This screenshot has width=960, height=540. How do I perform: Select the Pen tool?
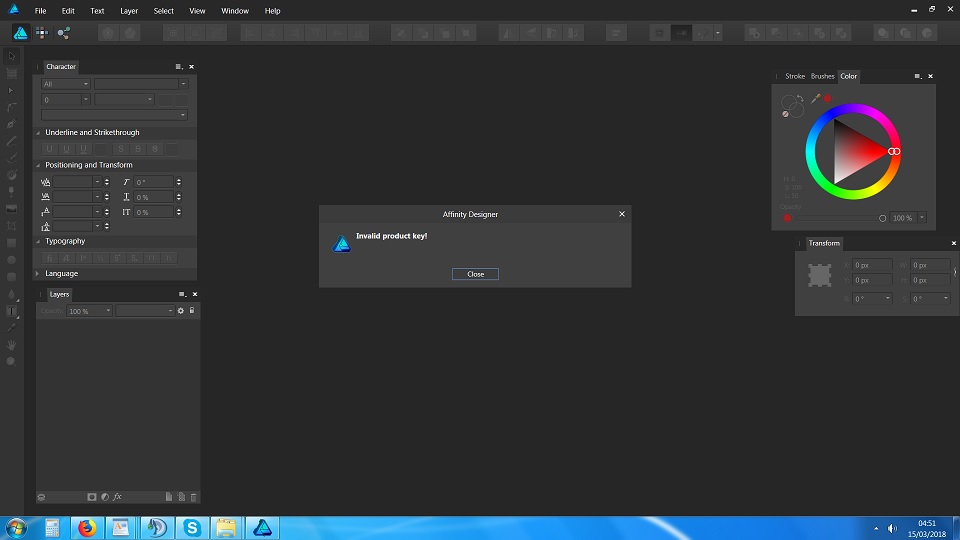tap(12, 124)
